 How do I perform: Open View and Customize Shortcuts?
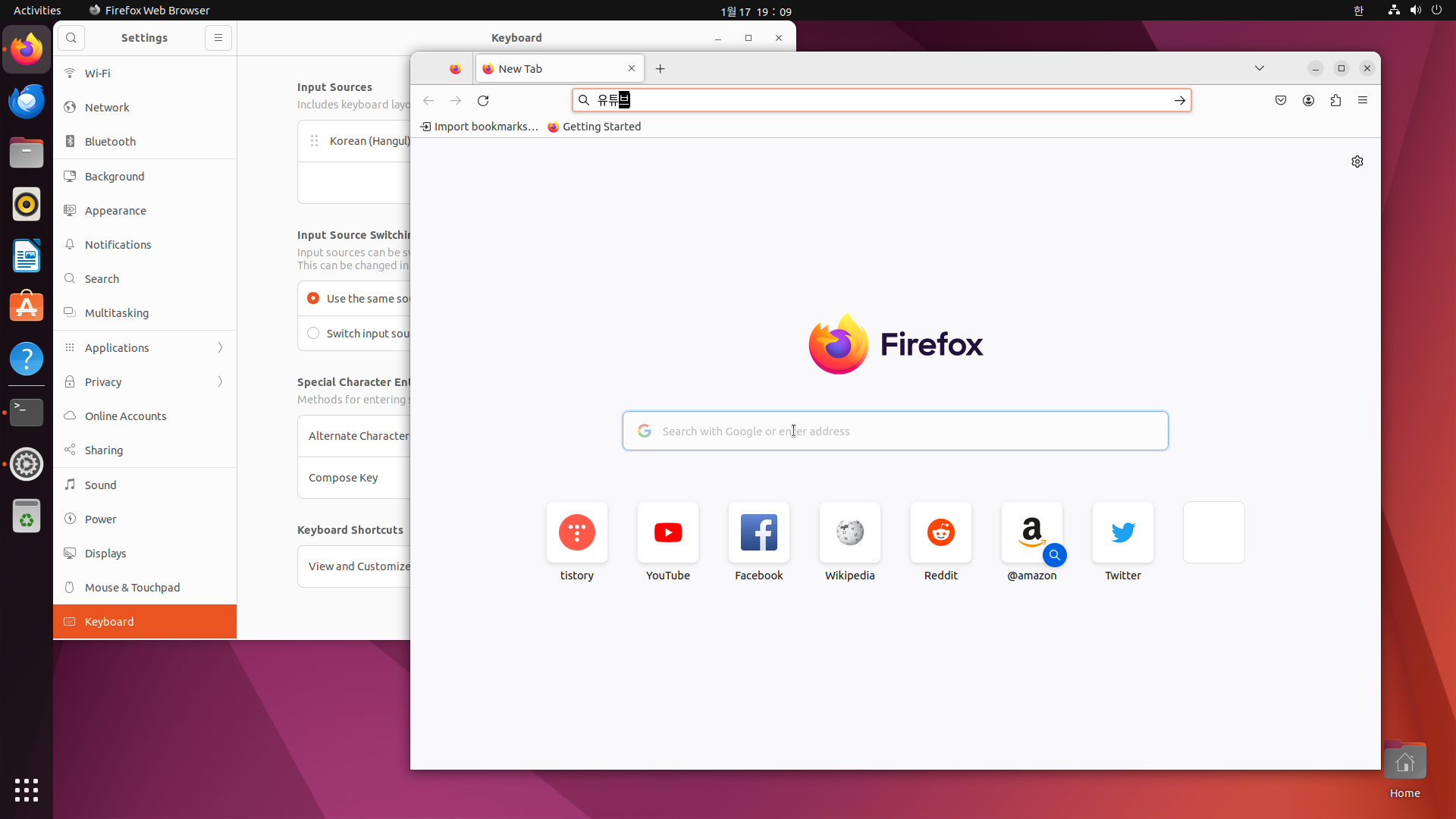(354, 566)
